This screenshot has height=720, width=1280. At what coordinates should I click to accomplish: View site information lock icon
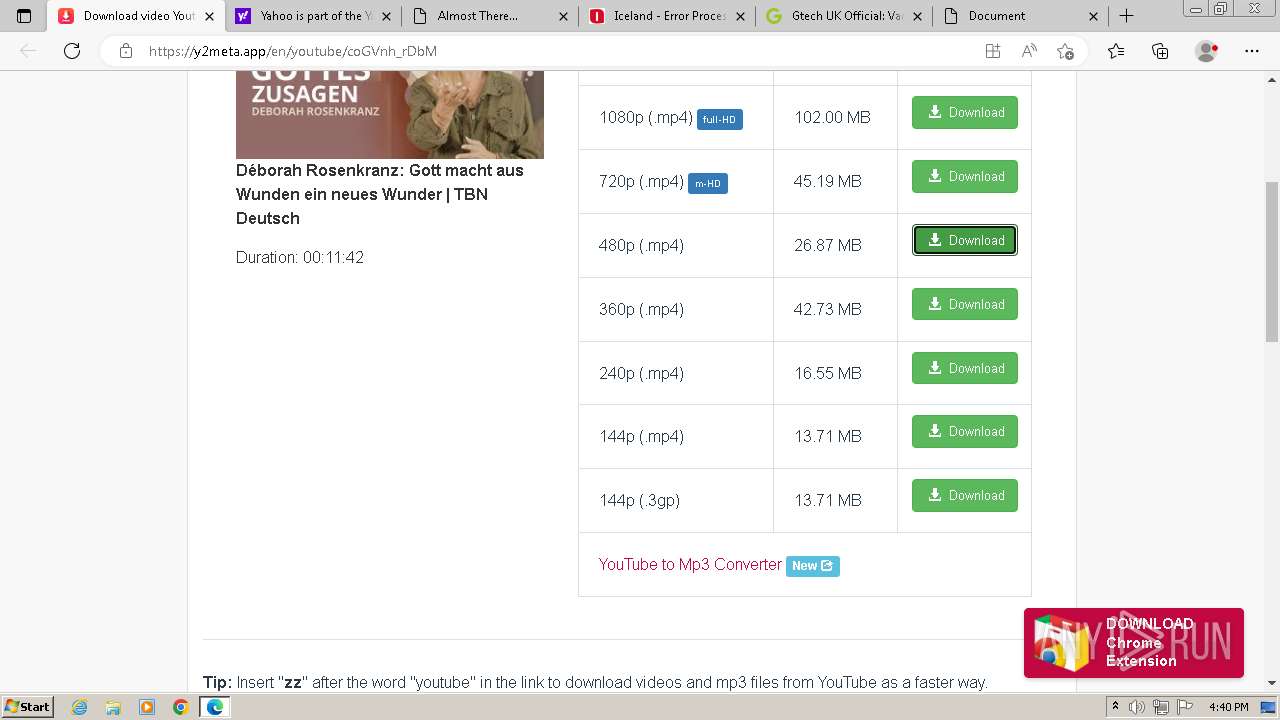[125, 51]
